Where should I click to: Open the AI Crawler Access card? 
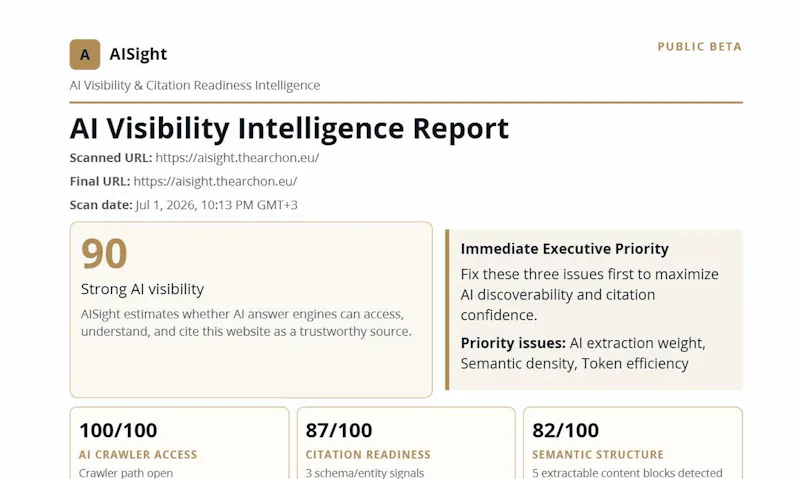point(180,443)
